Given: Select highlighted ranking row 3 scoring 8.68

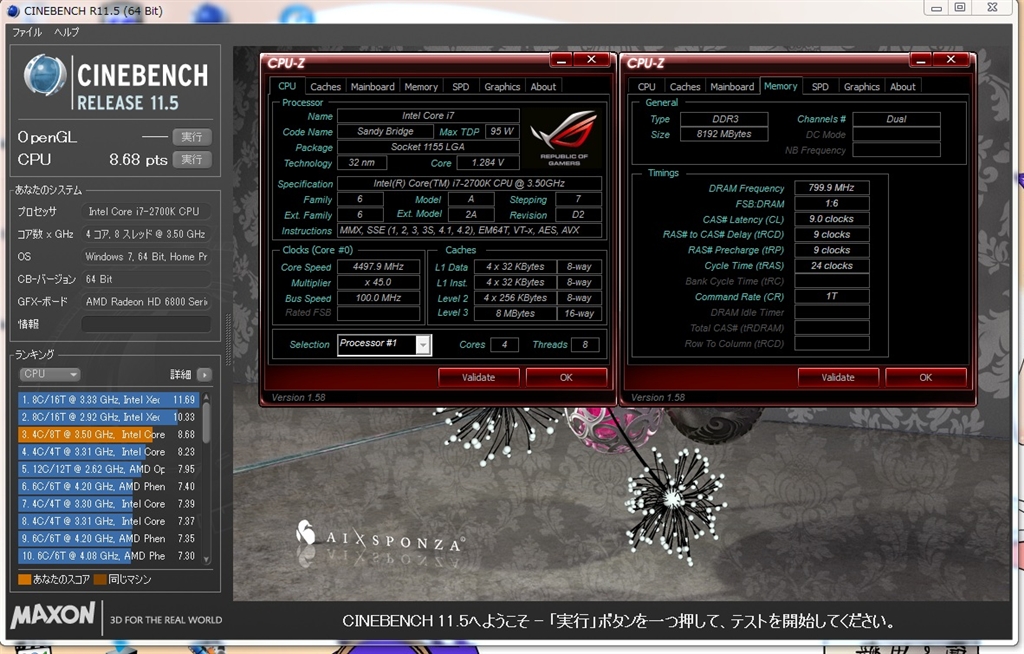Looking at the screenshot, I should tap(108, 434).
